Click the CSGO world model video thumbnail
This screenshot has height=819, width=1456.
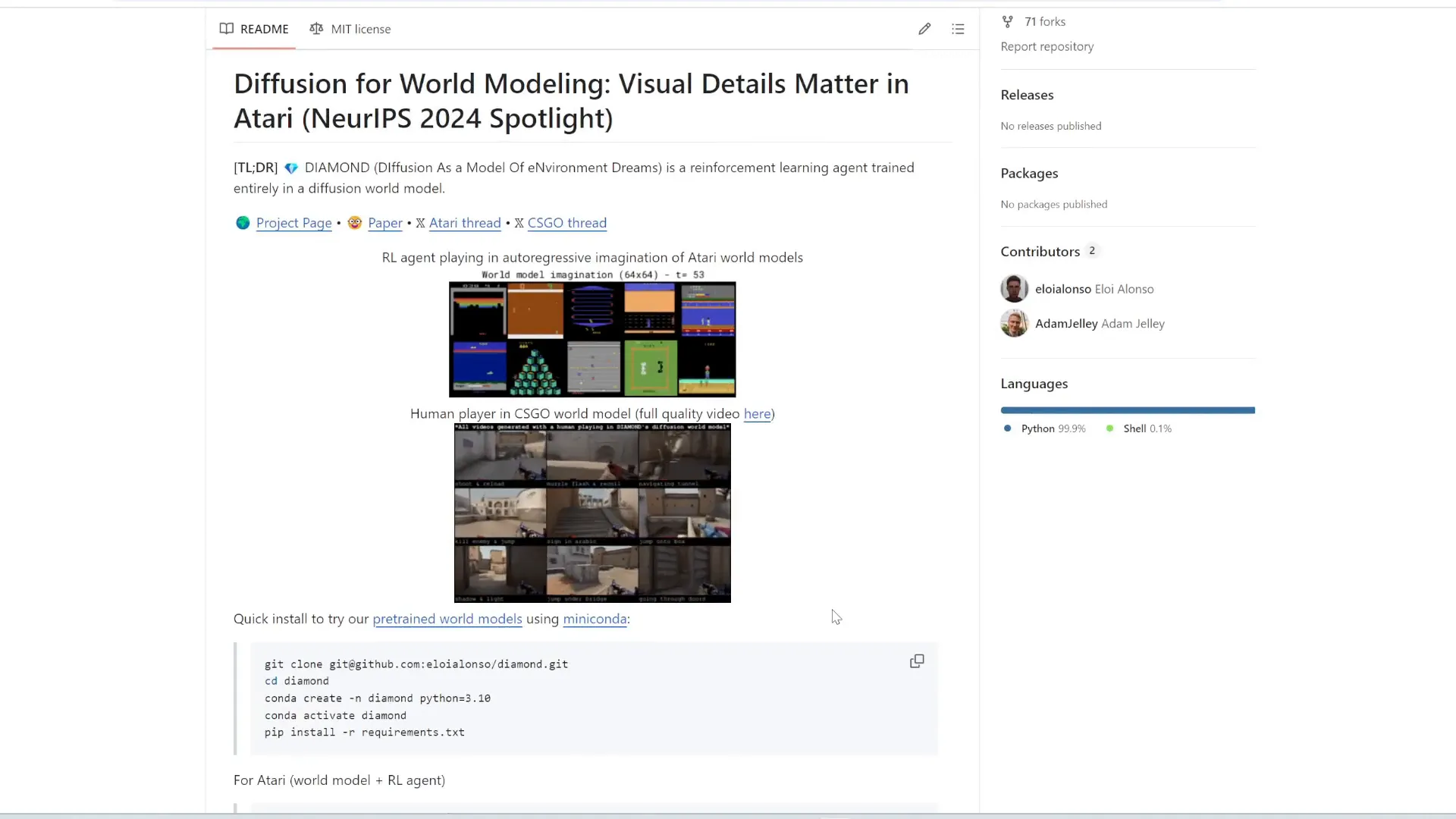591,513
